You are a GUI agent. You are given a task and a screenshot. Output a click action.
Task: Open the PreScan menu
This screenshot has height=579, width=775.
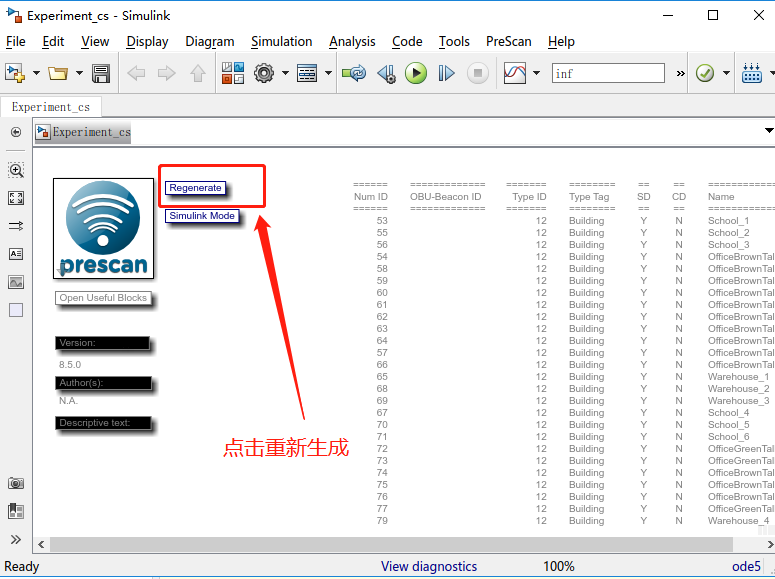point(509,42)
